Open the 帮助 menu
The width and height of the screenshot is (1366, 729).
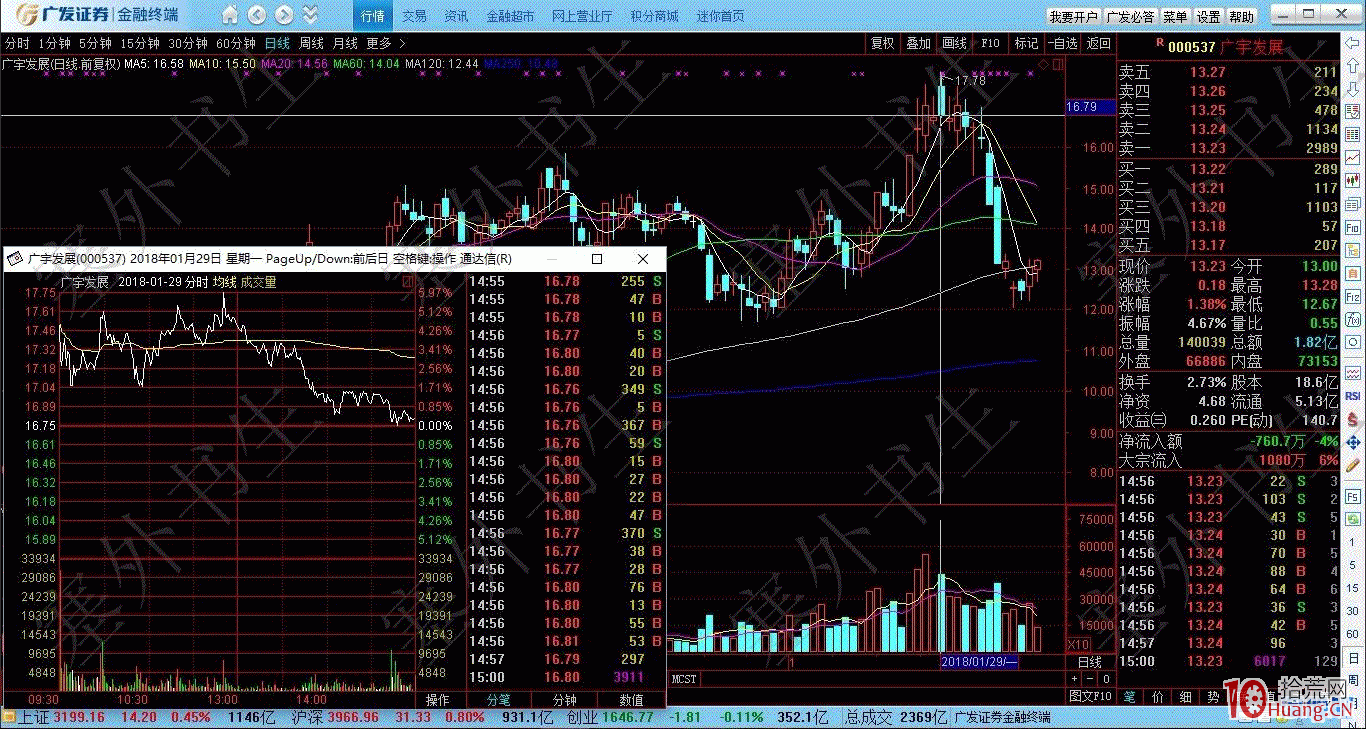point(1241,17)
